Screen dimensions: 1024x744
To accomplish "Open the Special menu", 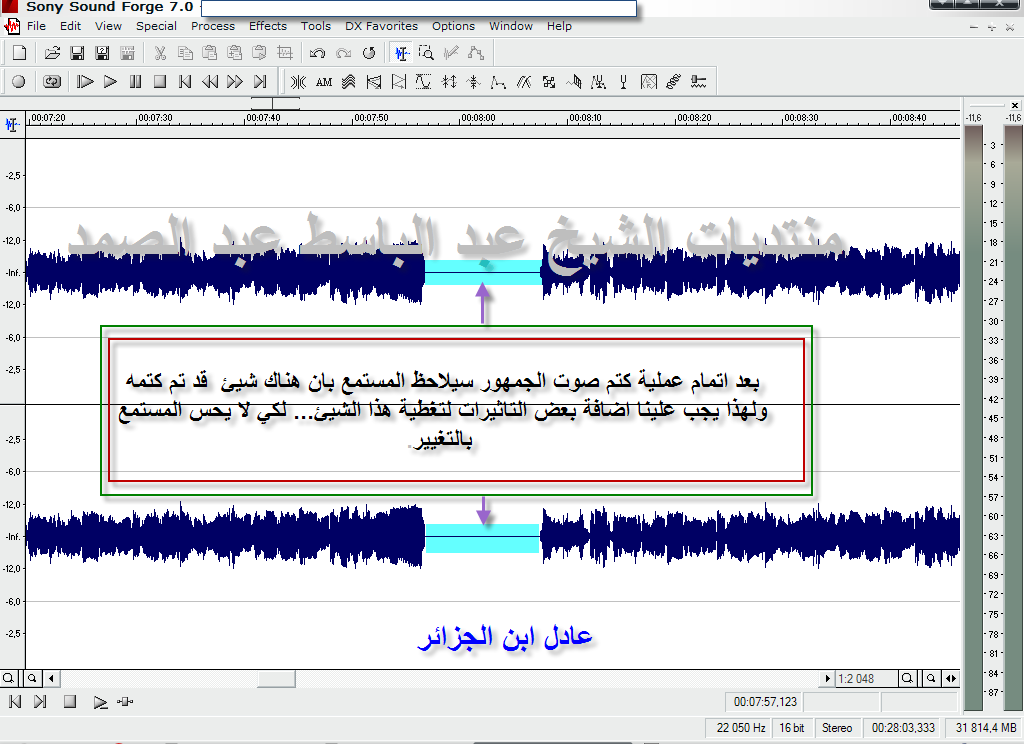I will click(x=156, y=26).
